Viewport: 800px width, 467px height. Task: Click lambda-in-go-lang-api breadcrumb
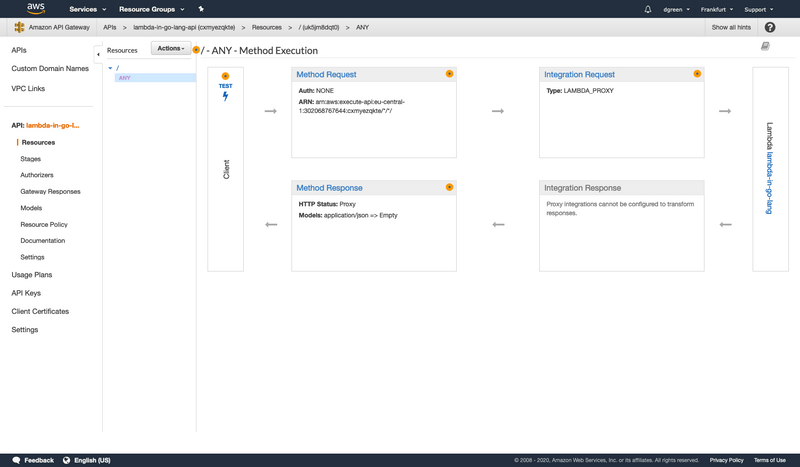pyautogui.click(x=184, y=28)
